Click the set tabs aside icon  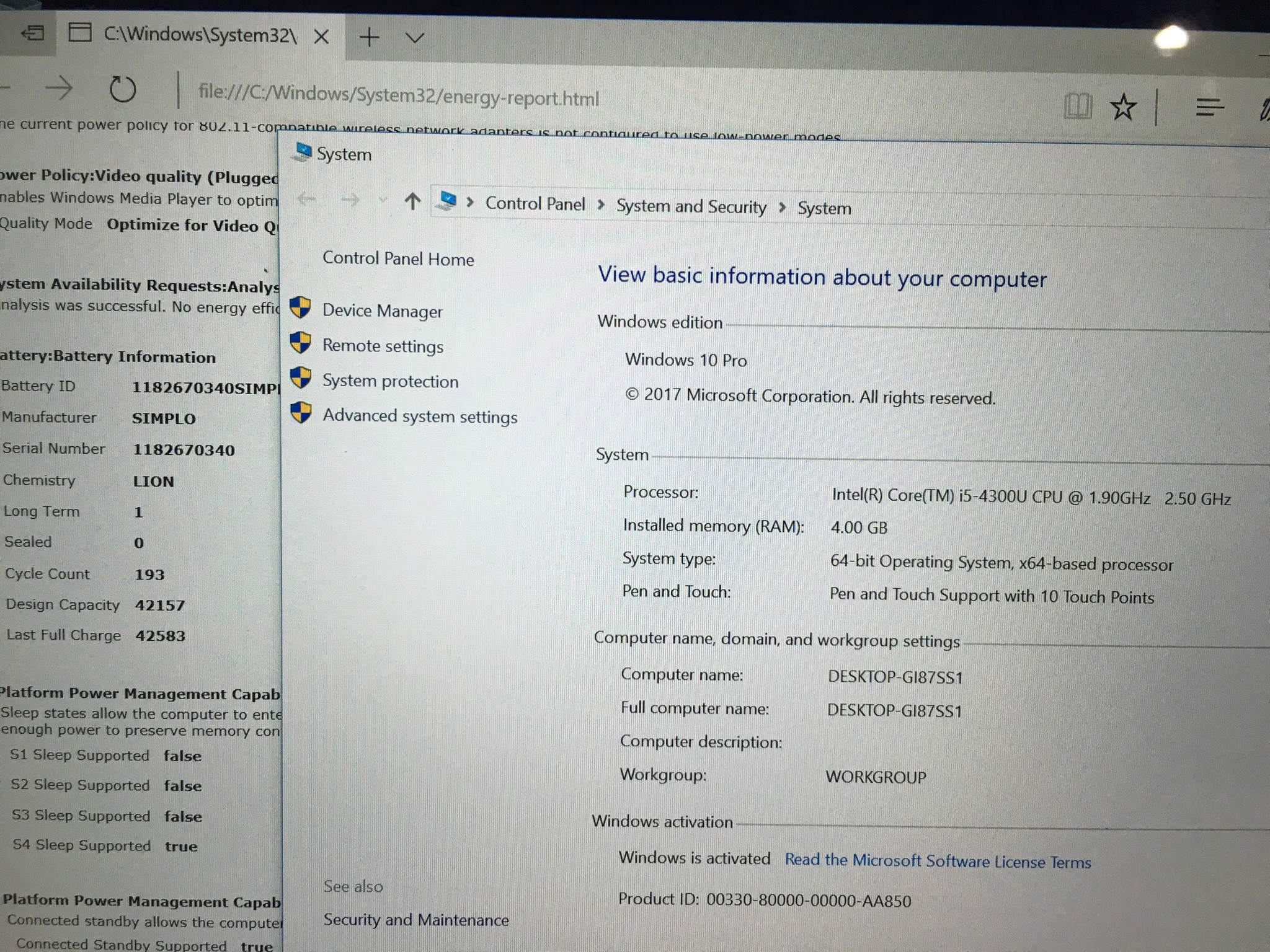[32, 32]
